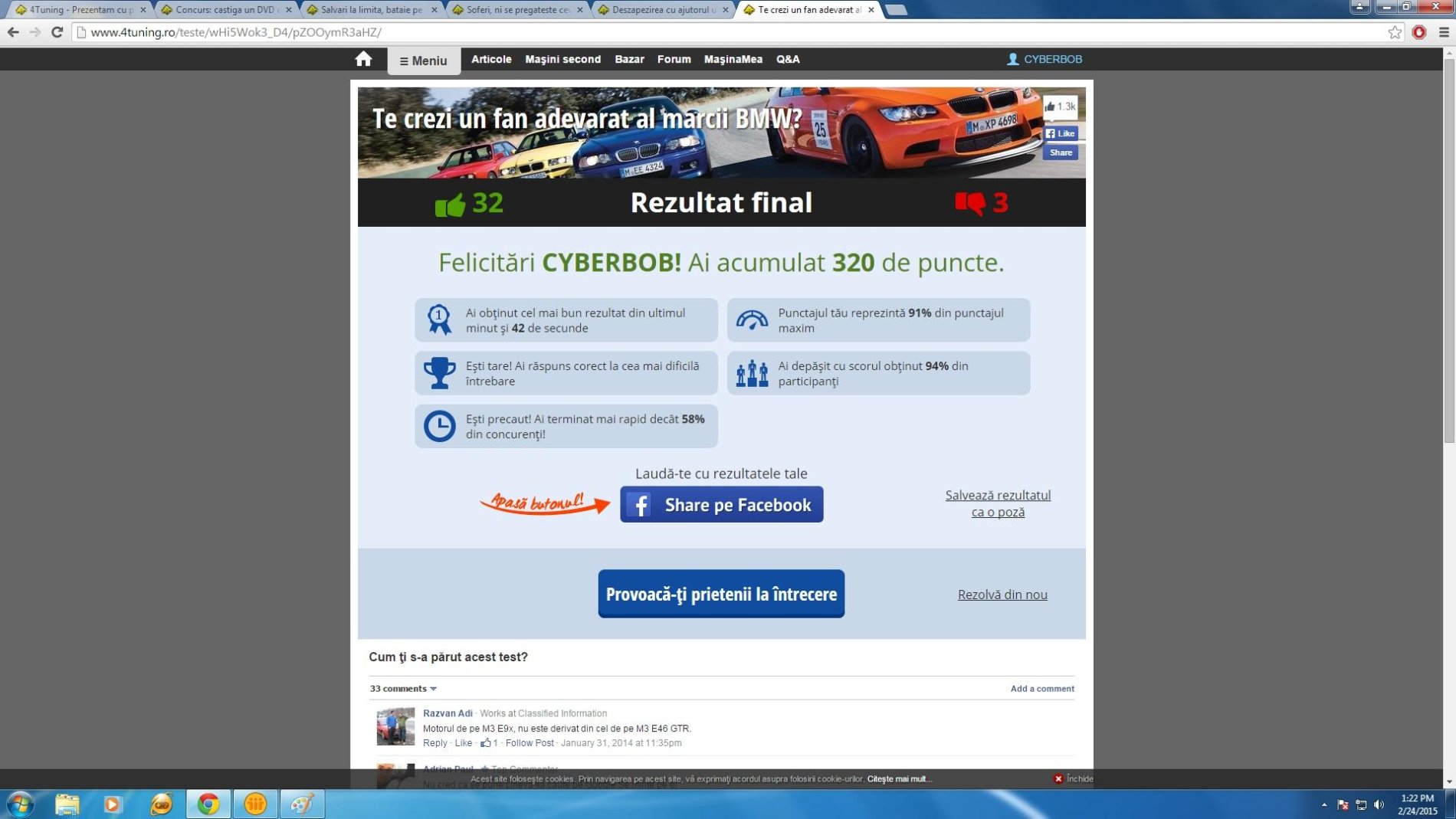
Task: Go to the site home icon
Action: point(363,59)
